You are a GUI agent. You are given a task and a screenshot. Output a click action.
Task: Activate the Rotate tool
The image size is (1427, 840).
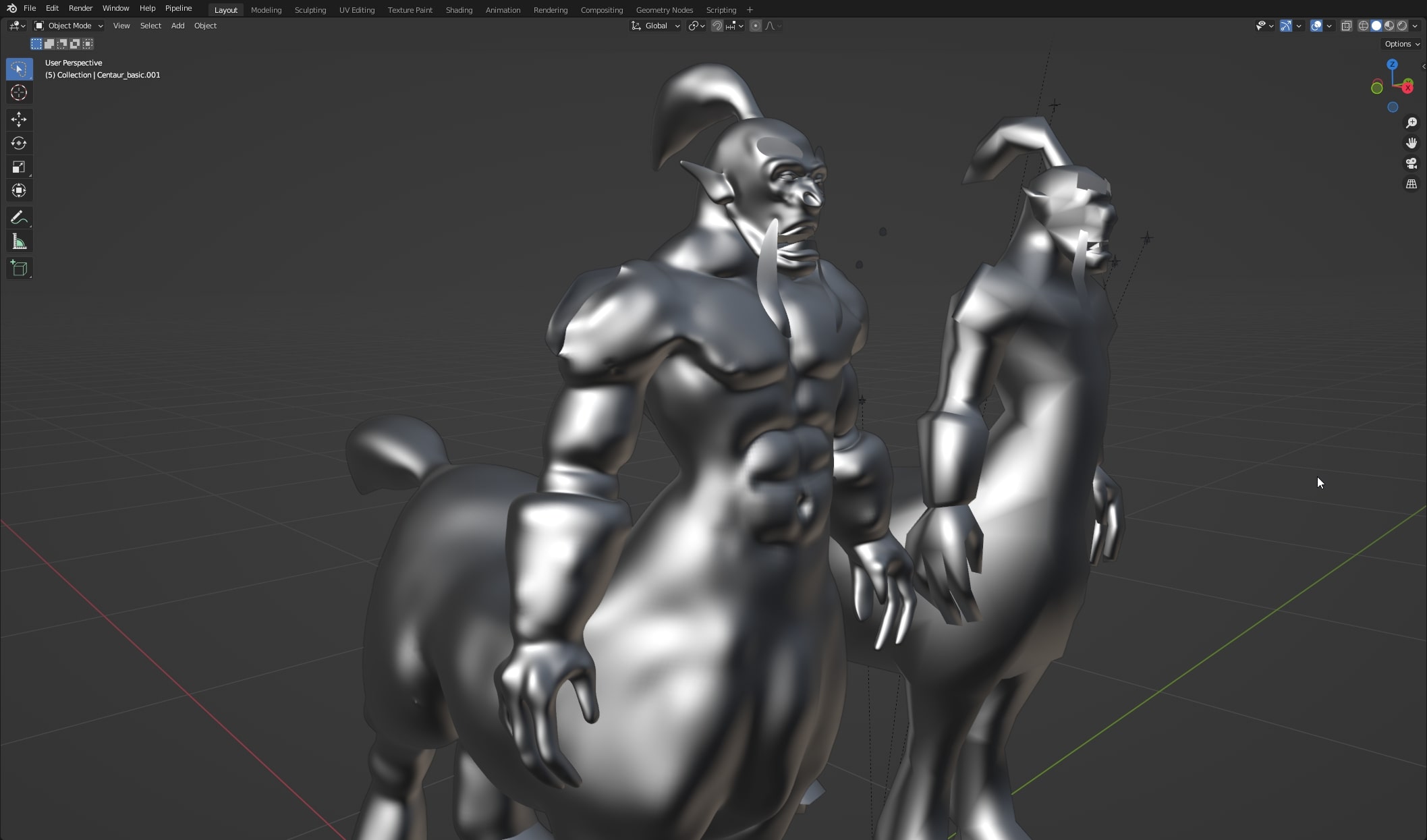click(x=19, y=143)
